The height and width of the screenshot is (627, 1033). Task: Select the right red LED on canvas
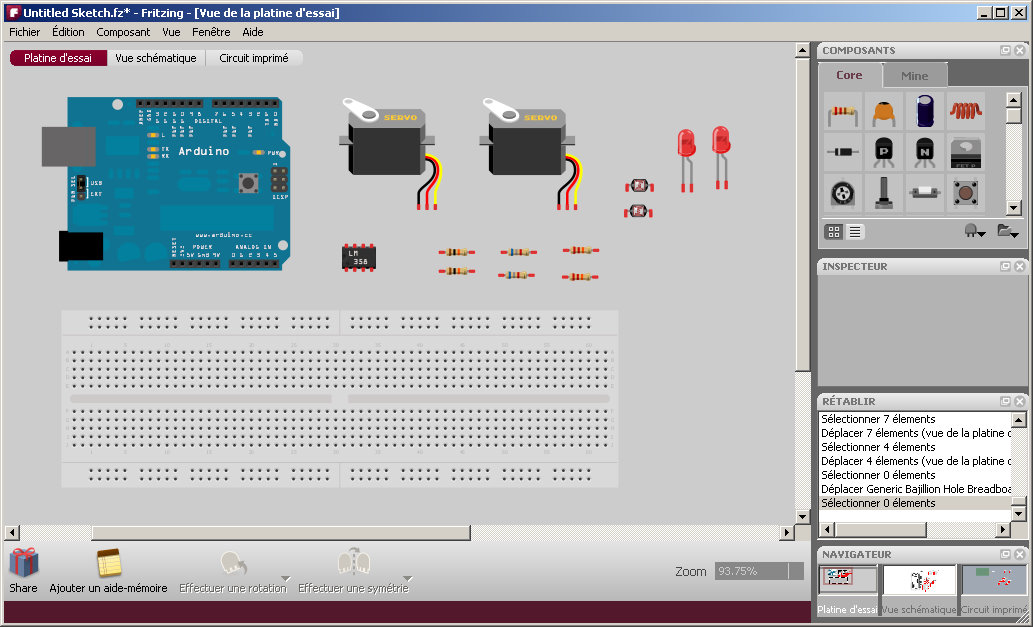pyautogui.click(x=721, y=157)
